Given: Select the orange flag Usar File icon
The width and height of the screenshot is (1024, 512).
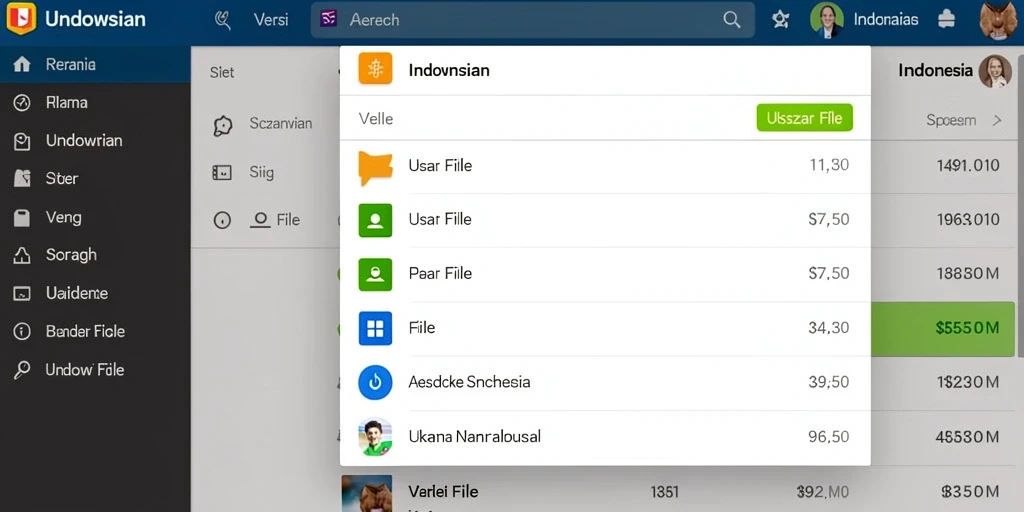Looking at the screenshot, I should (376, 167).
